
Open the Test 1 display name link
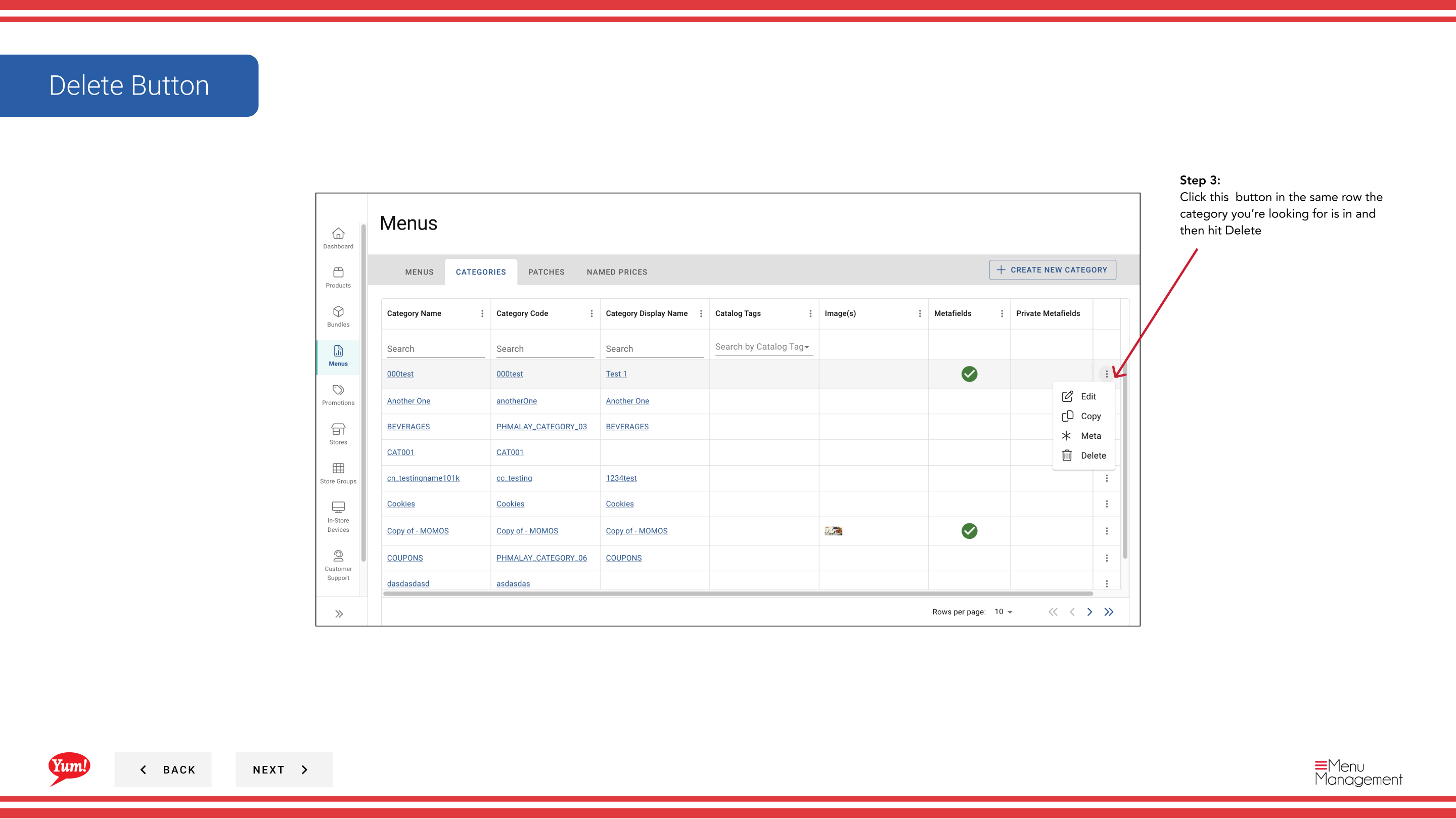coord(616,374)
